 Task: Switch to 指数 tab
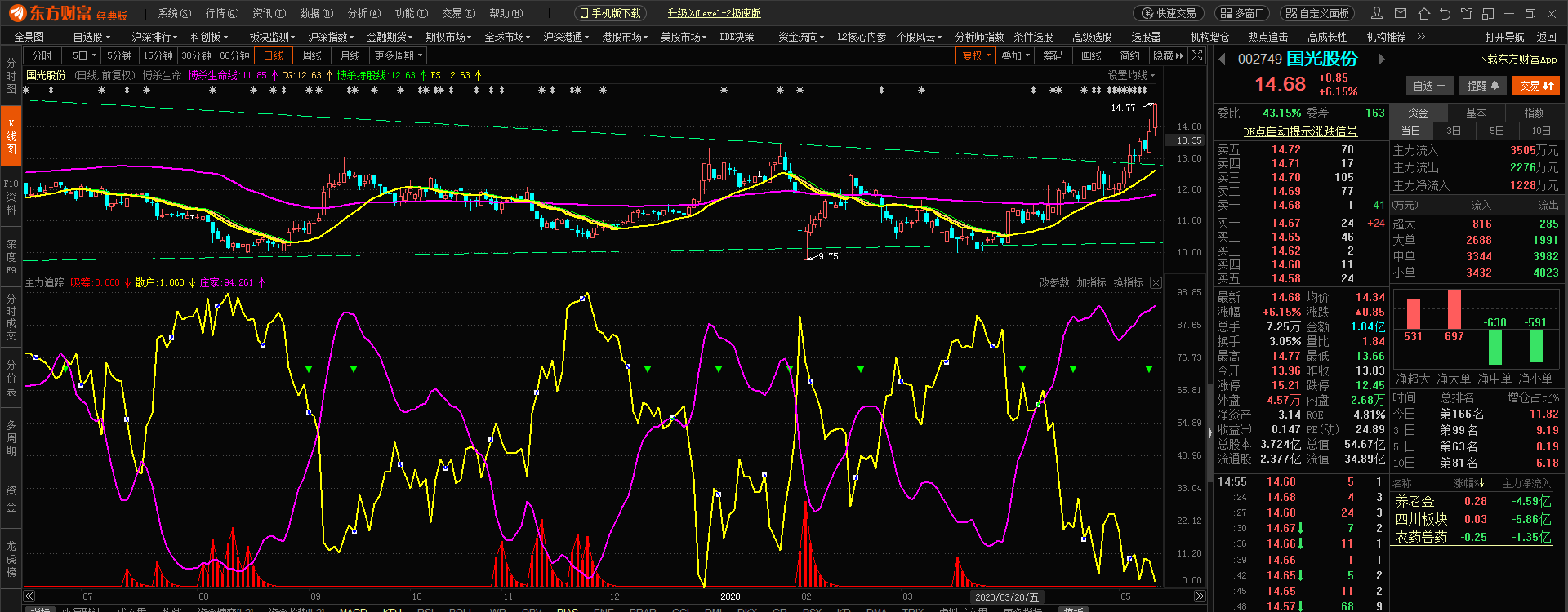(1535, 113)
